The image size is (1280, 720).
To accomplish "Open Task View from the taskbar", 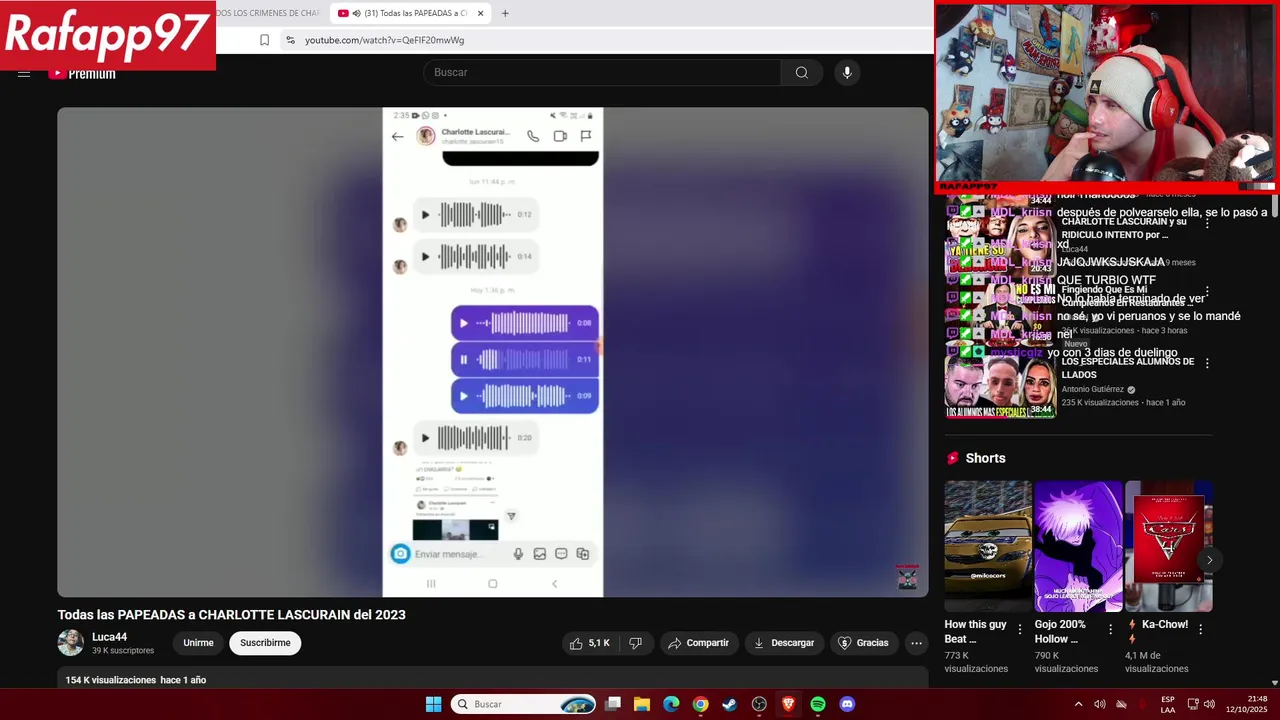I will 613,704.
